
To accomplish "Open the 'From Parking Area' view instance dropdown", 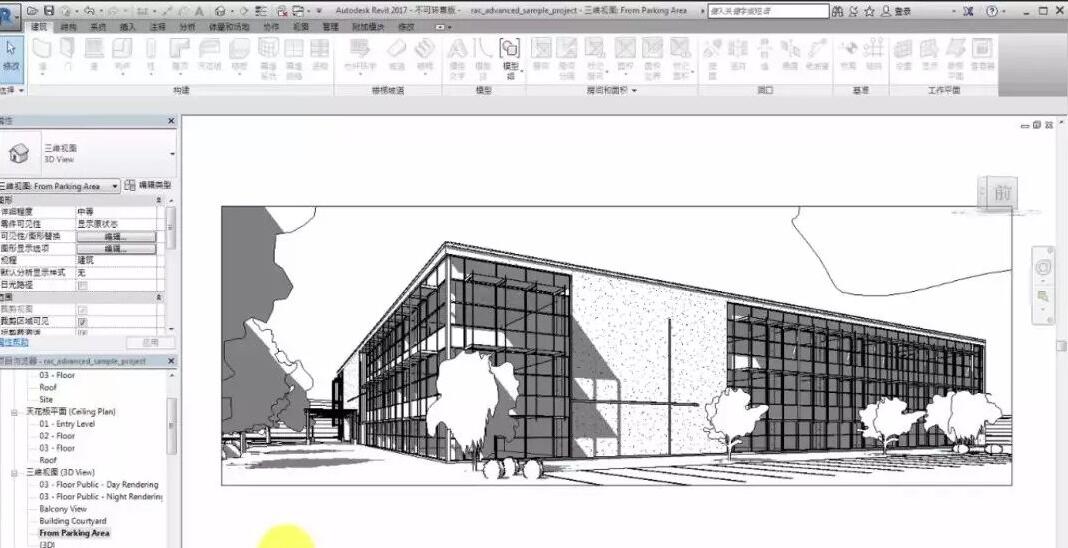I will point(115,186).
